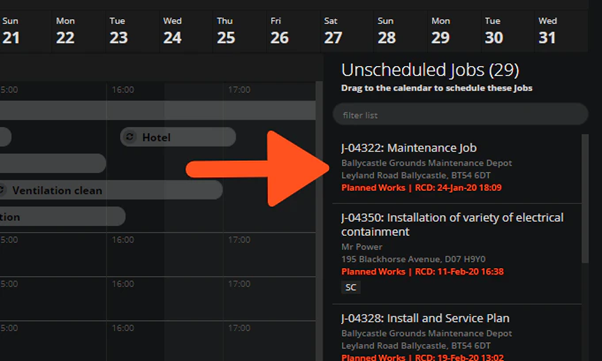Click the Unscheduled Jobs (29) heading

pyautogui.click(x=430, y=70)
